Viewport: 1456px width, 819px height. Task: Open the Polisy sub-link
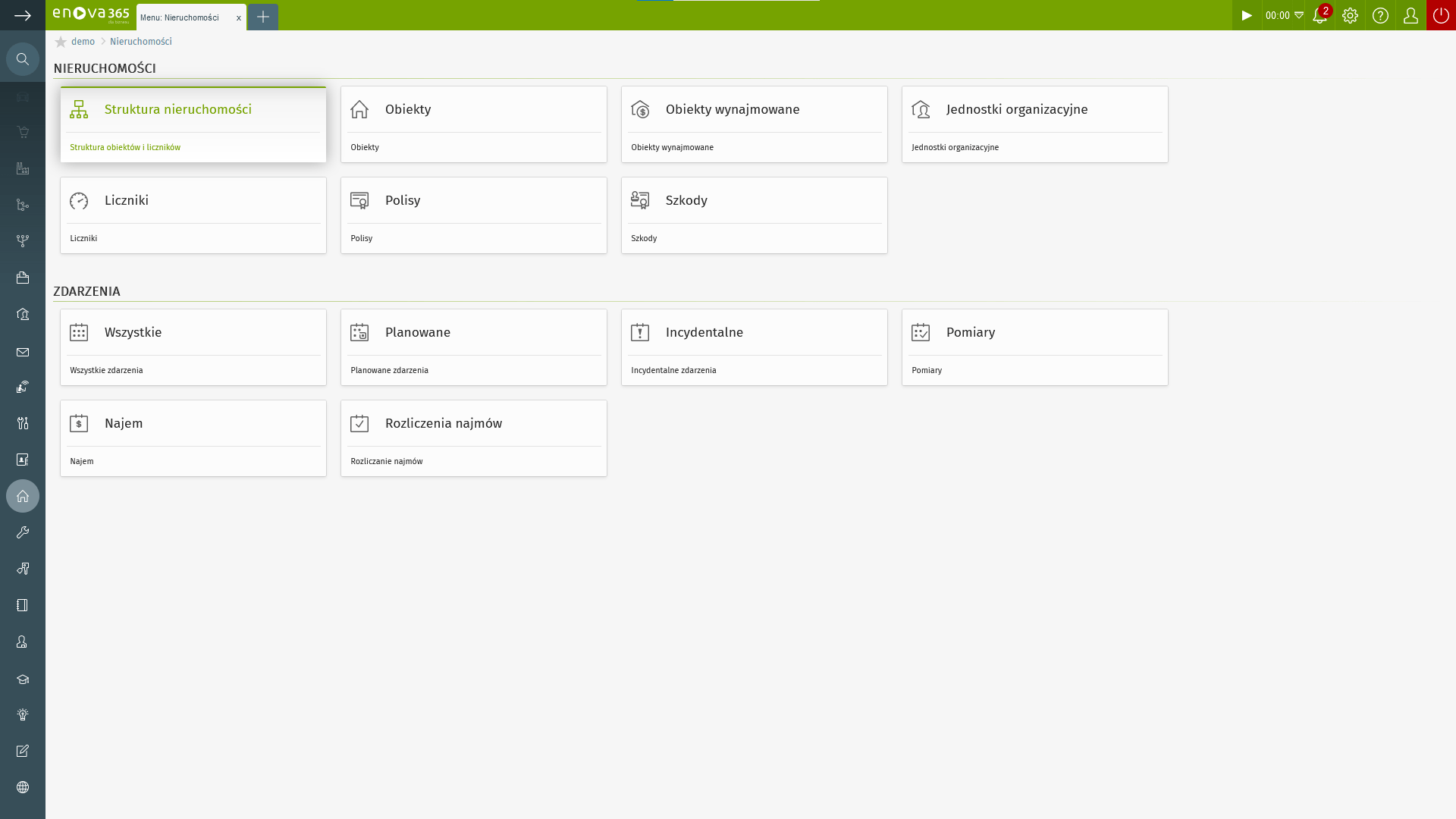pyautogui.click(x=362, y=238)
